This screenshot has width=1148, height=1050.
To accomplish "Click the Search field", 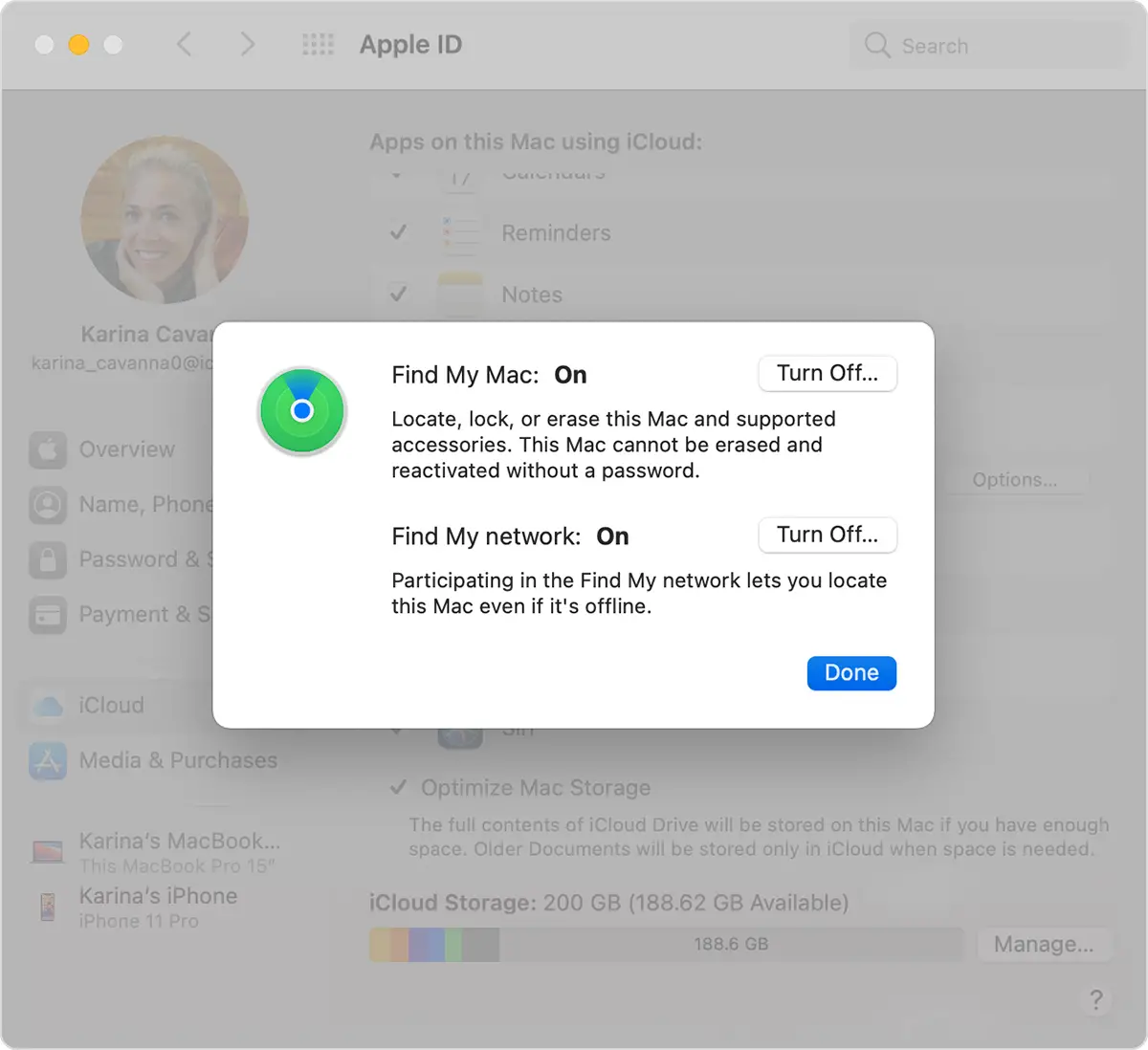I will tap(987, 46).
